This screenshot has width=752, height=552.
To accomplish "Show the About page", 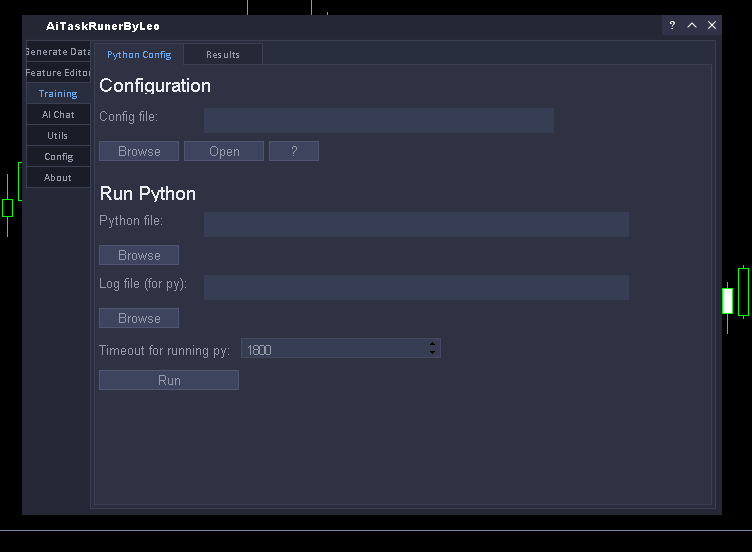I will tap(58, 178).
